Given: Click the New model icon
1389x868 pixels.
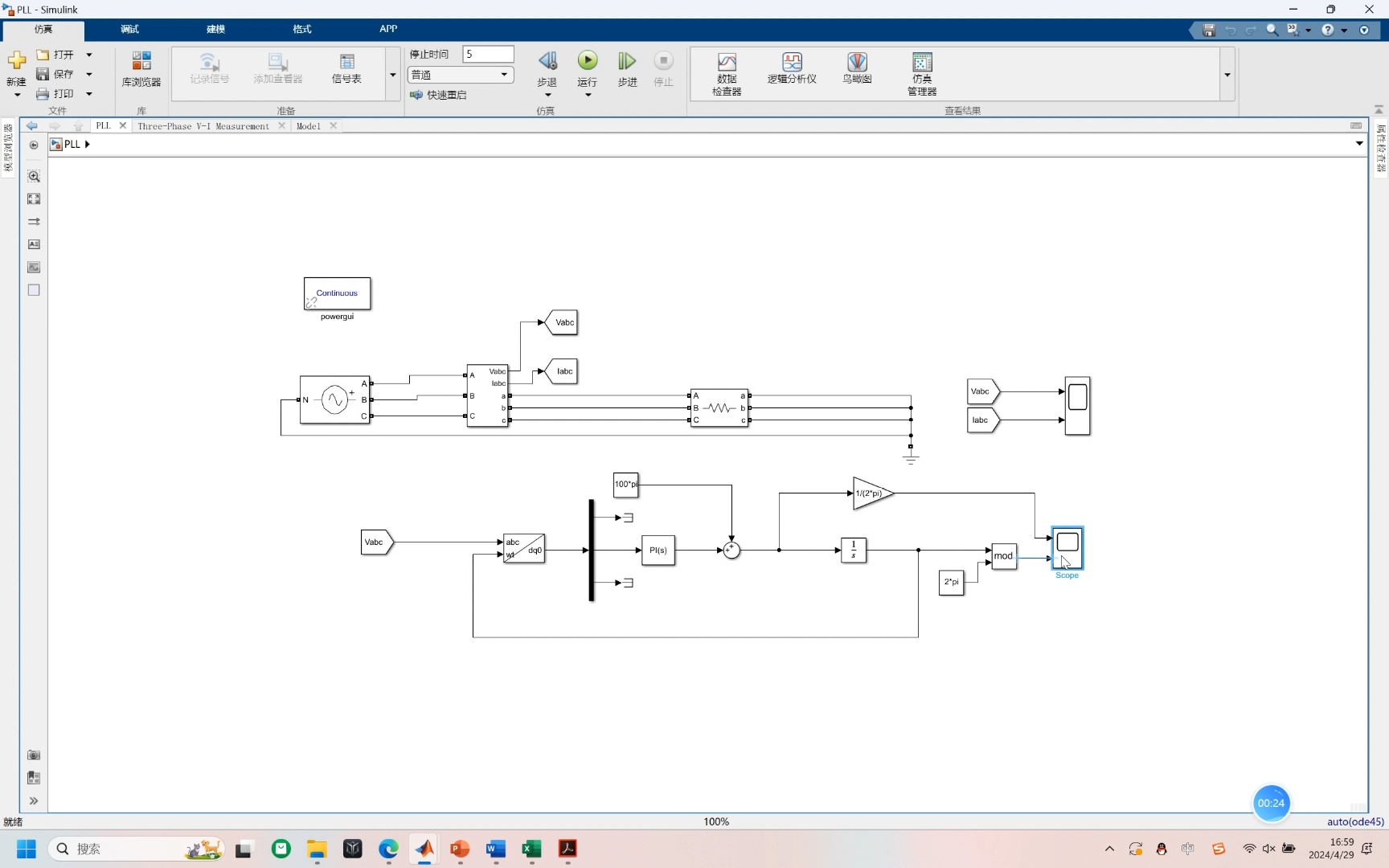Looking at the screenshot, I should pyautogui.click(x=16, y=61).
